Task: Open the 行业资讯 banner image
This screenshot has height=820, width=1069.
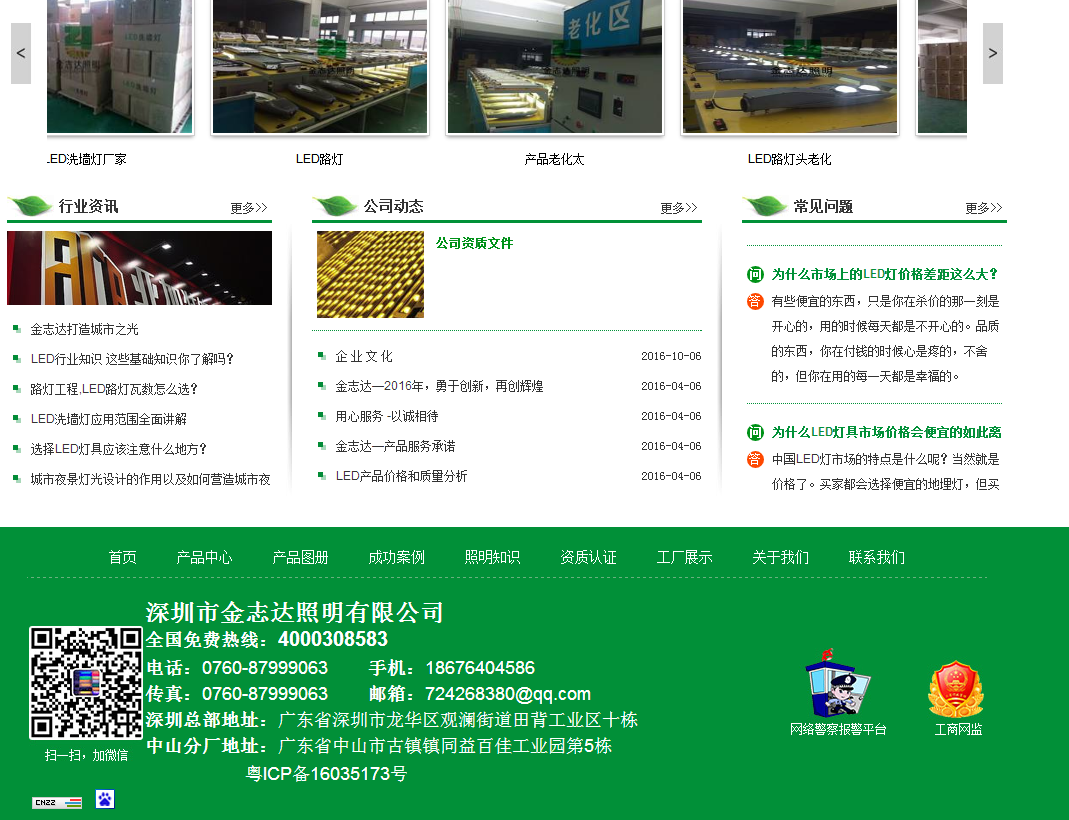Action: coord(139,268)
